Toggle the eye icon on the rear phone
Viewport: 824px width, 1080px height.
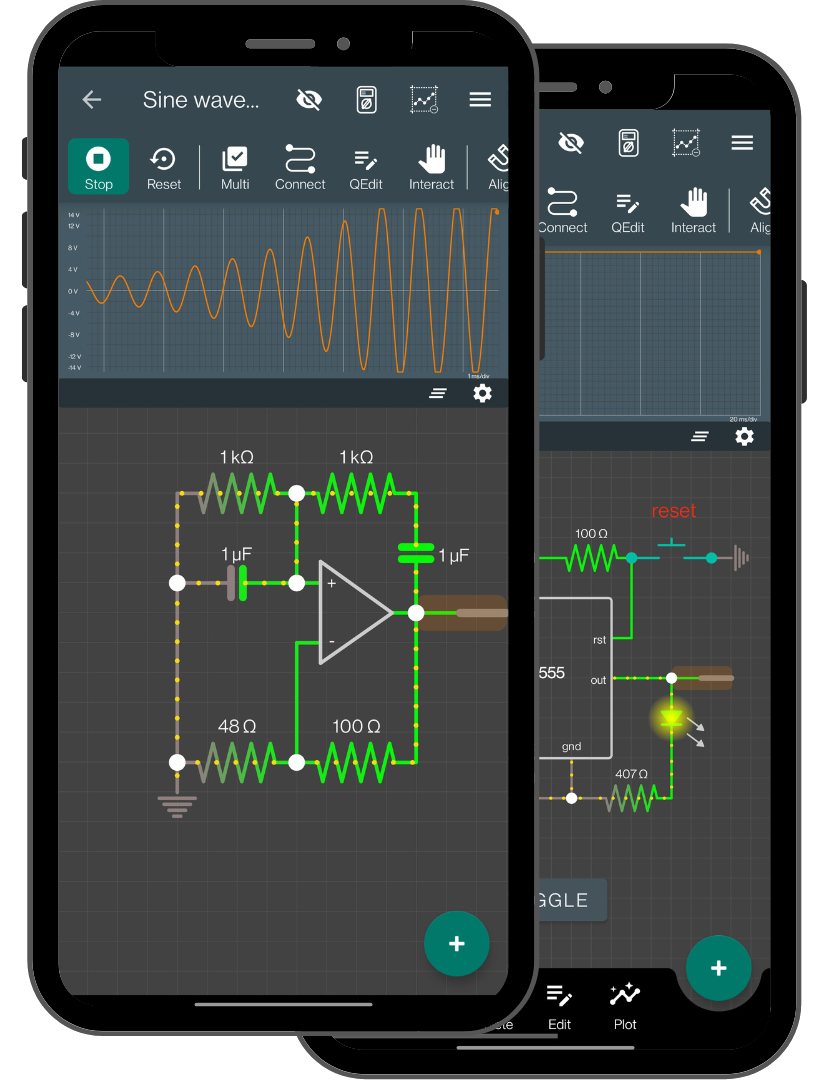[x=570, y=142]
